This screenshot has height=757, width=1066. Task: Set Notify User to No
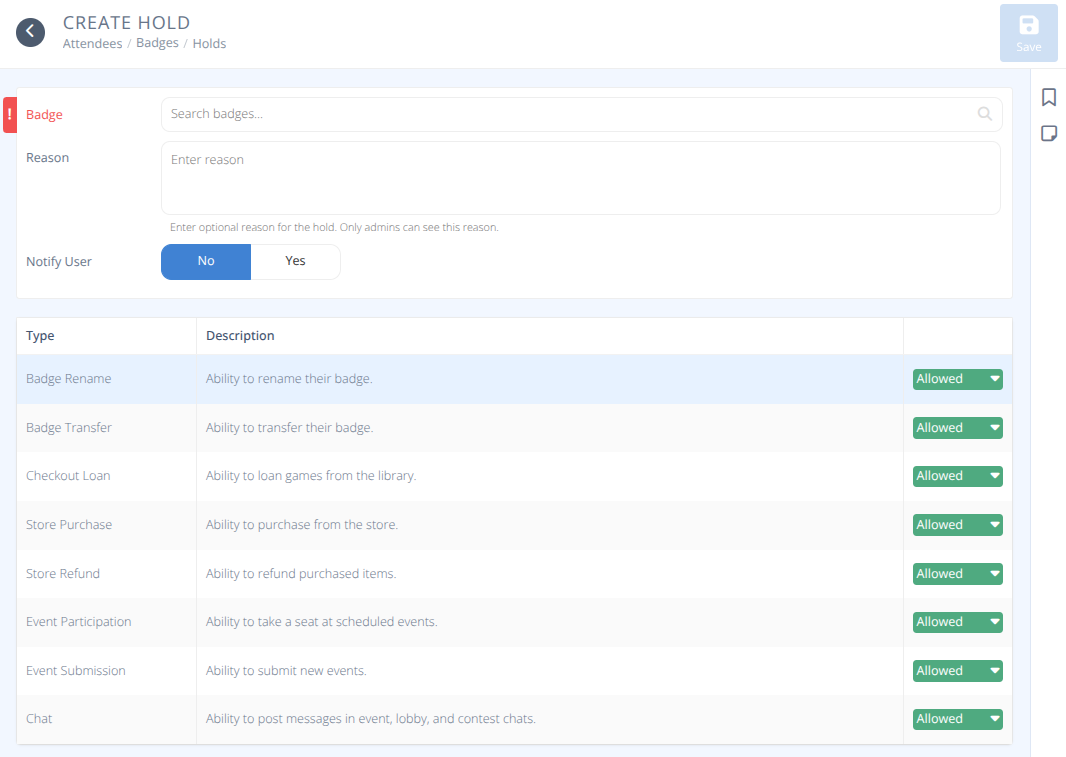tap(206, 261)
